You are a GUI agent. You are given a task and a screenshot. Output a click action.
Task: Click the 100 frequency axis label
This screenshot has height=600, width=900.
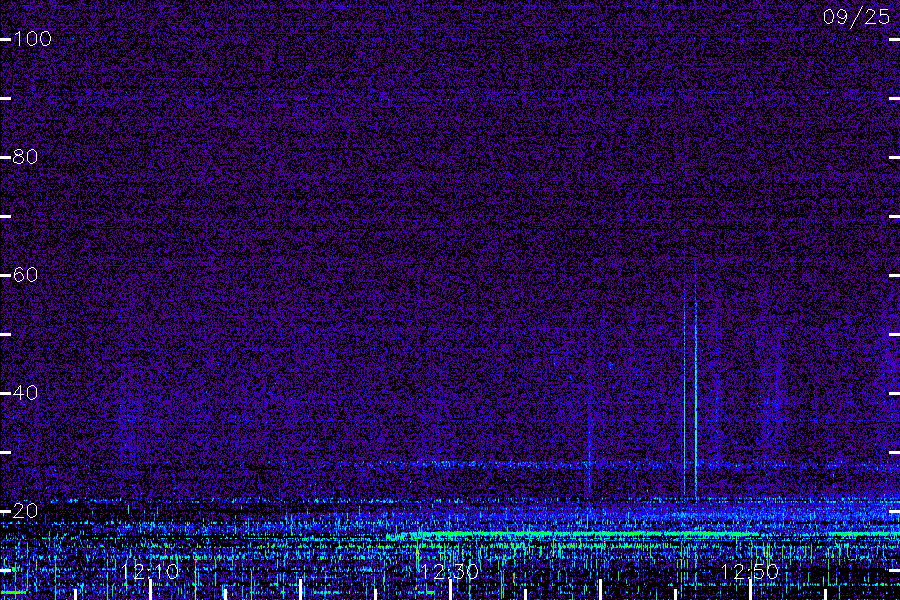pos(32,39)
